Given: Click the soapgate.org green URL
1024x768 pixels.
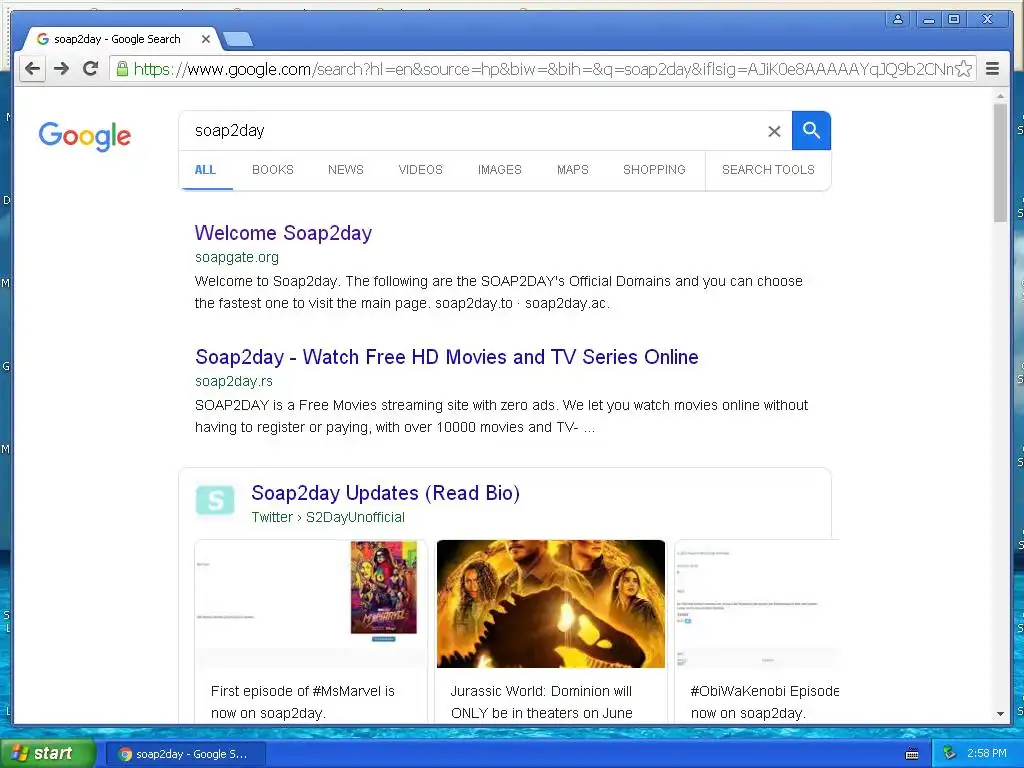Looking at the screenshot, I should coord(236,257).
